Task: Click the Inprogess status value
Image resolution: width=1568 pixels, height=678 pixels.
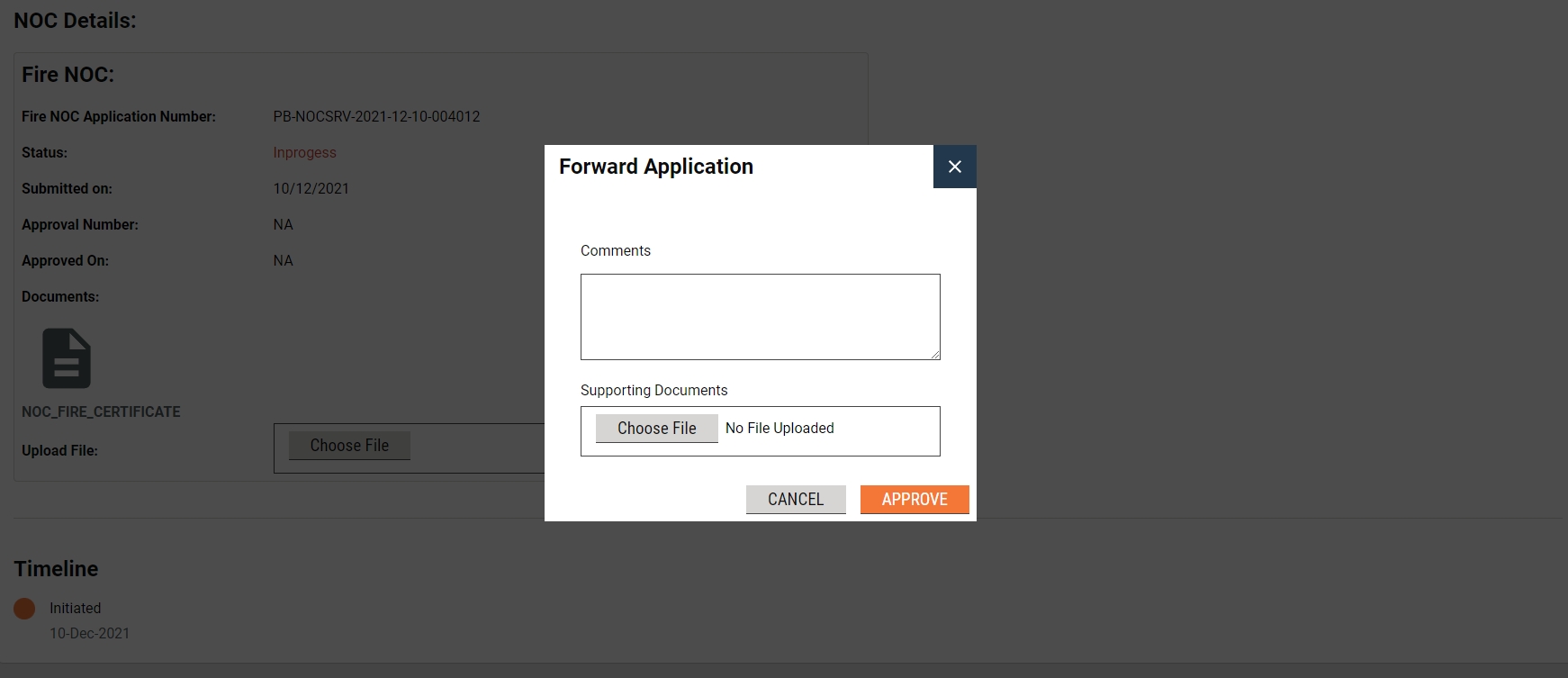Action: [304, 153]
